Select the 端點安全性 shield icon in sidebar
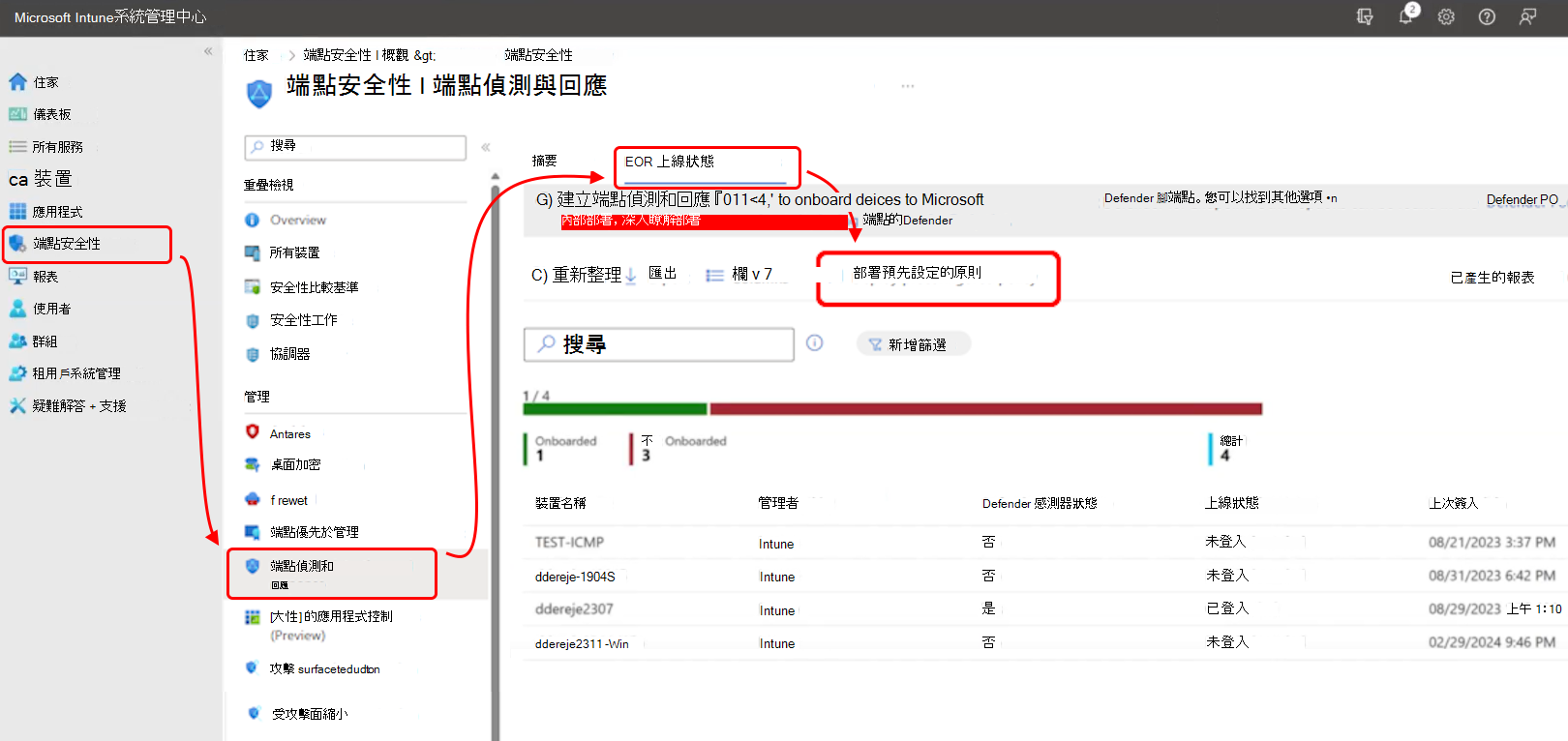Screen dimensions: 1568x741 click(17, 244)
